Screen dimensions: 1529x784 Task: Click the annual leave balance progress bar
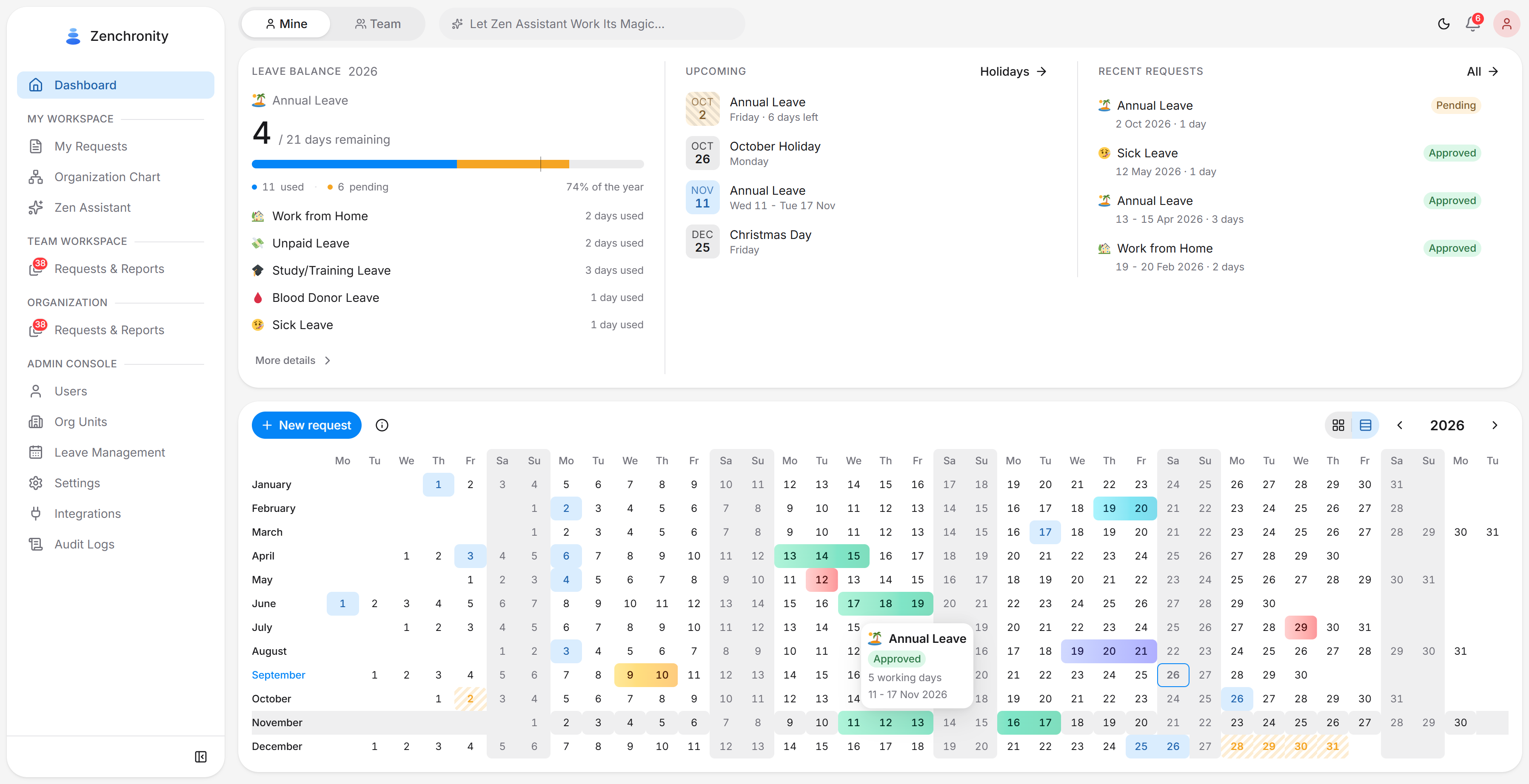[x=448, y=164]
